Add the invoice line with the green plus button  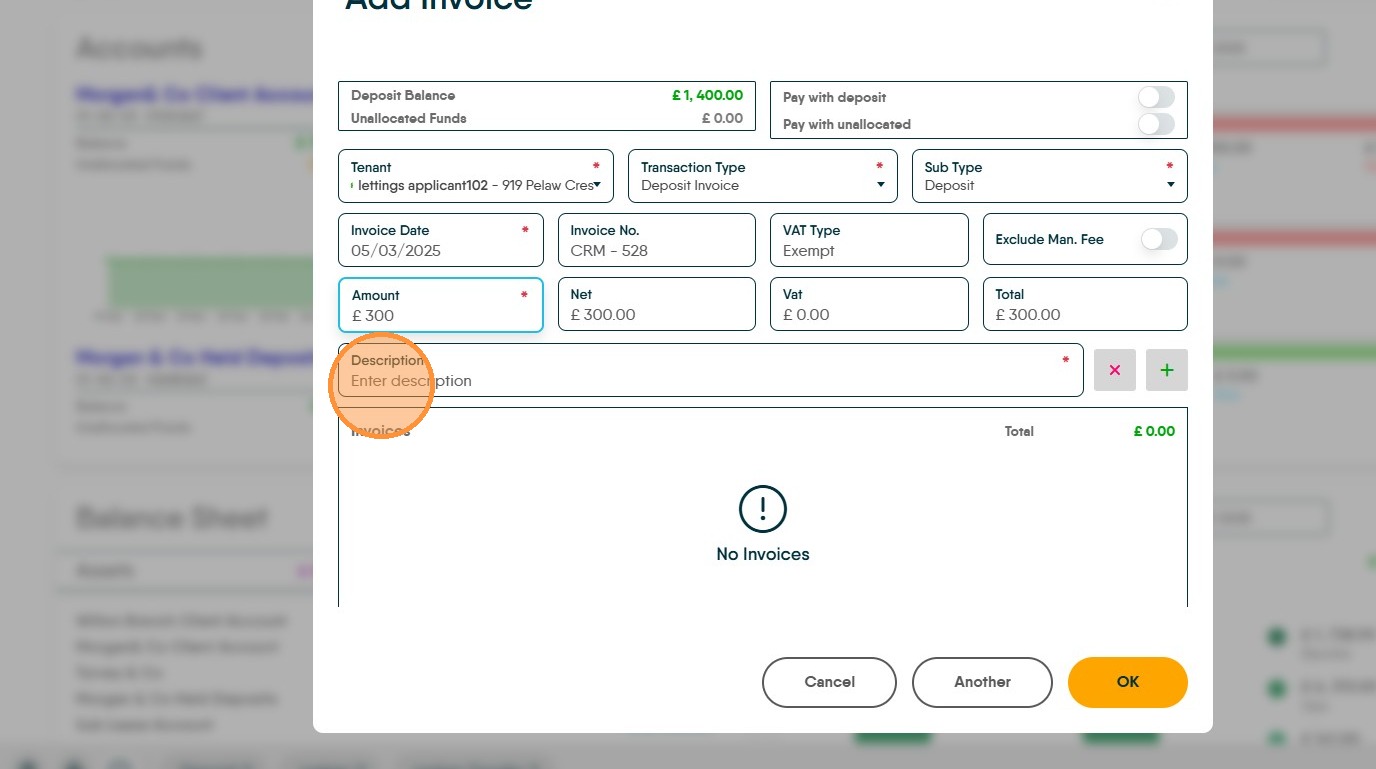pyautogui.click(x=1167, y=370)
